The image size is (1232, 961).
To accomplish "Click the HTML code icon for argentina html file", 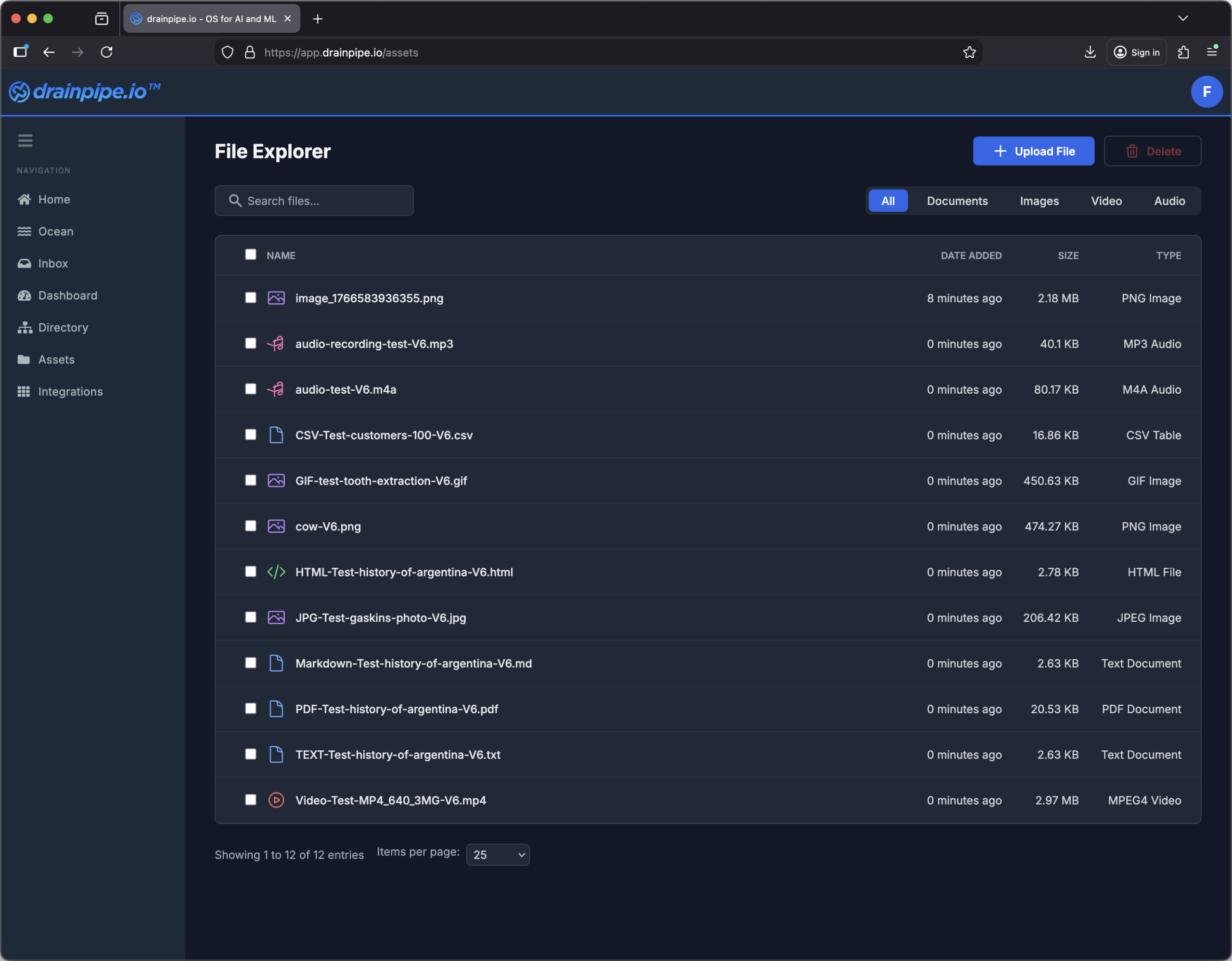I will (x=276, y=572).
